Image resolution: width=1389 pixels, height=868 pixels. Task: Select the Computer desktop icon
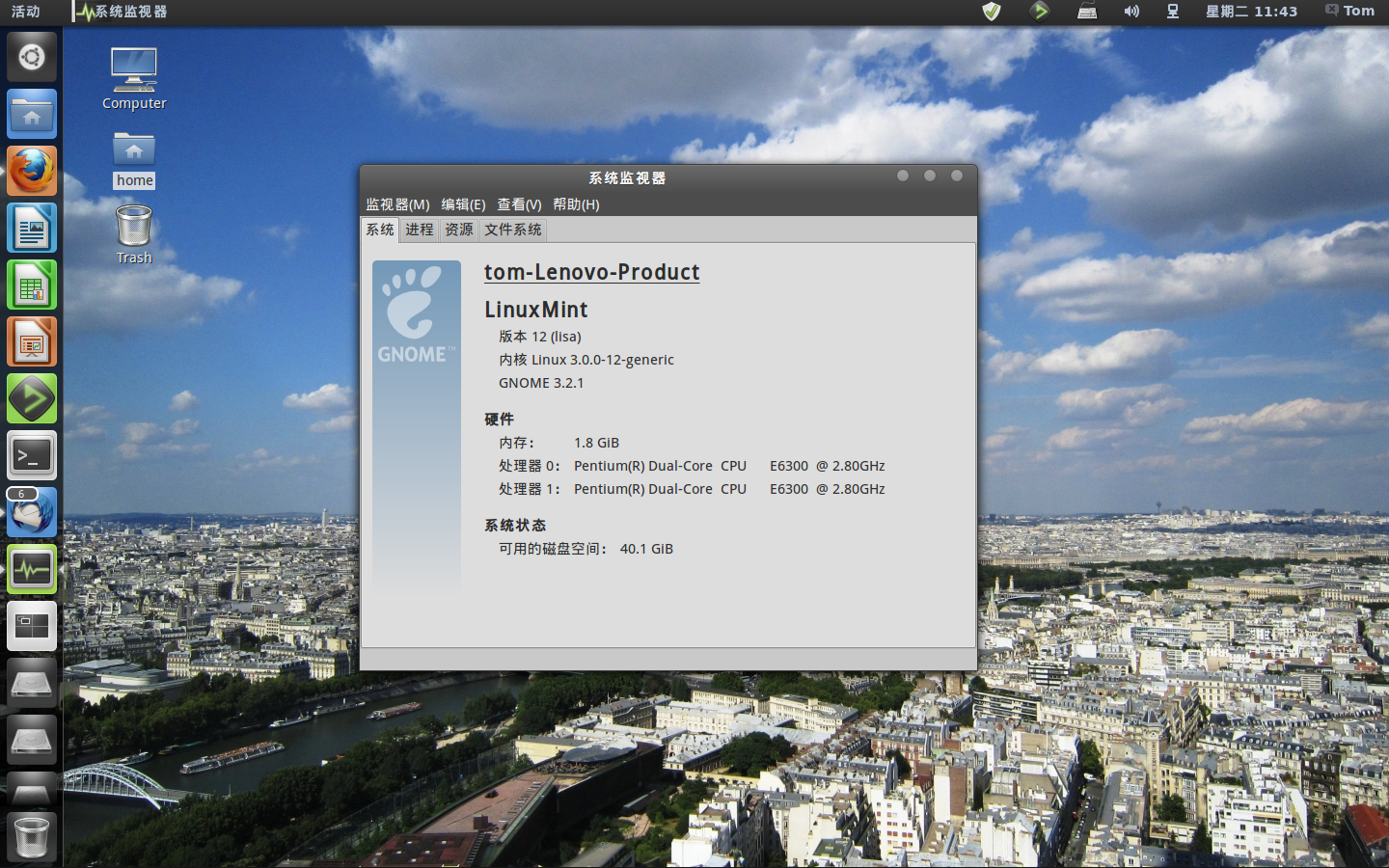pyautogui.click(x=134, y=79)
